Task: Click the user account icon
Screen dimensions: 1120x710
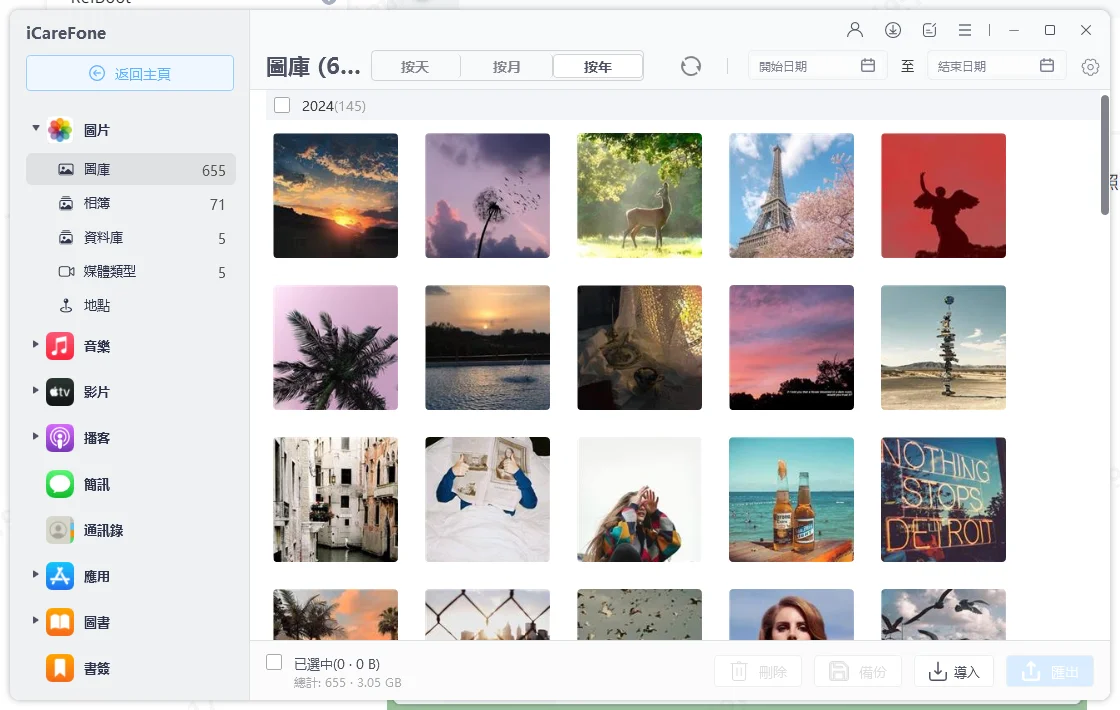Action: pyautogui.click(x=855, y=30)
